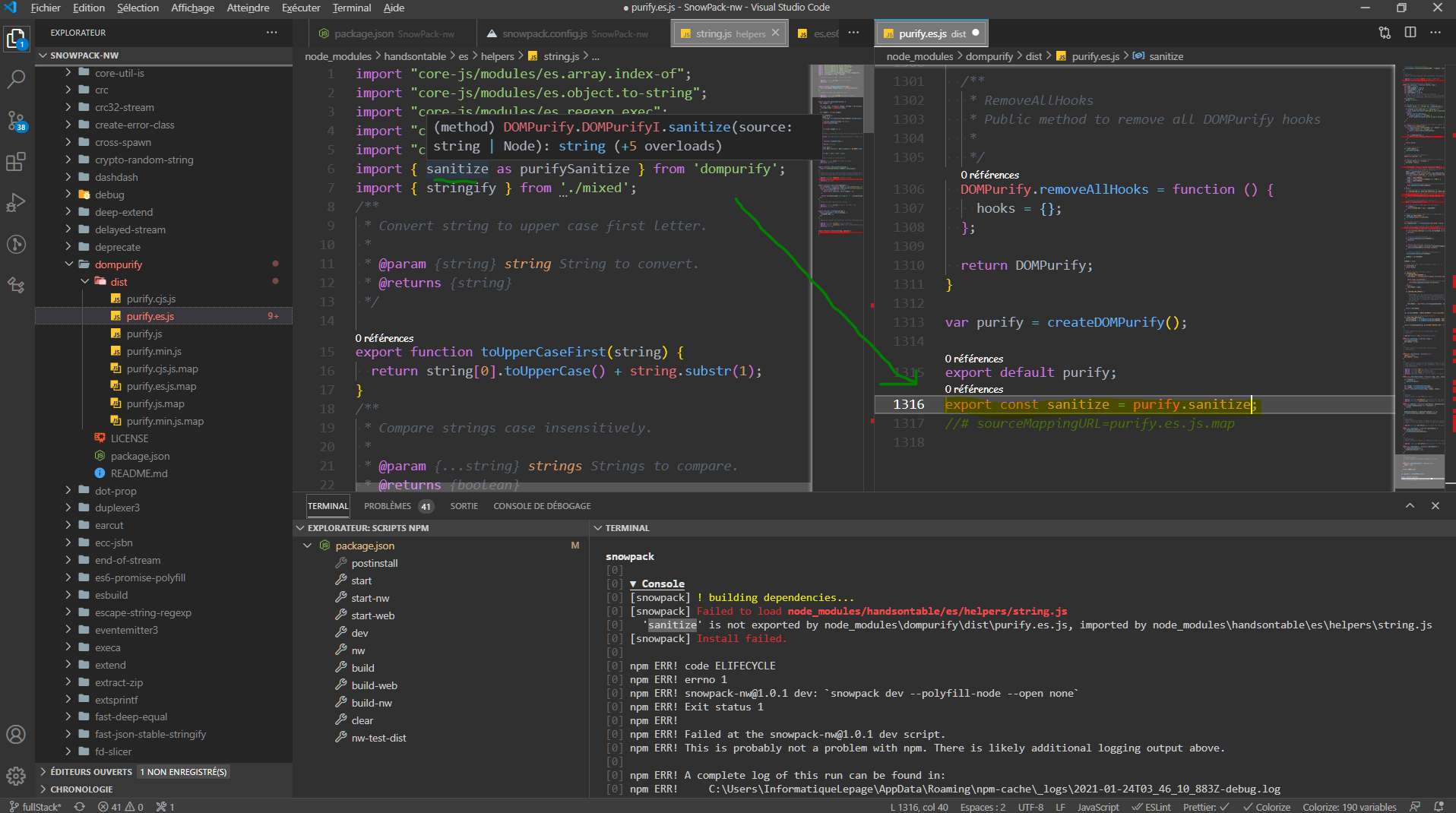Toggle Prettier in the status bar
The width and height of the screenshot is (1456, 813).
click(x=1205, y=807)
